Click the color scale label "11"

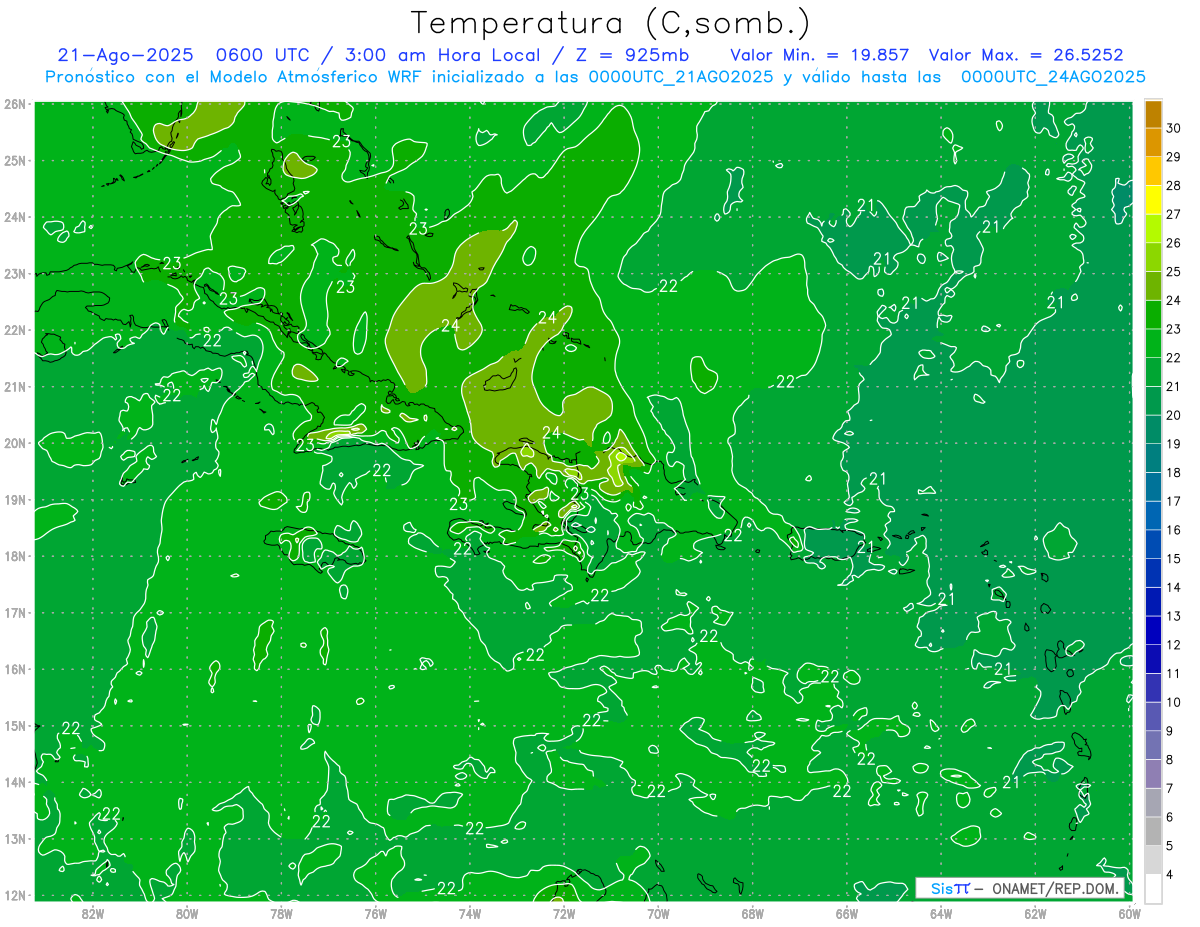click(x=1174, y=673)
